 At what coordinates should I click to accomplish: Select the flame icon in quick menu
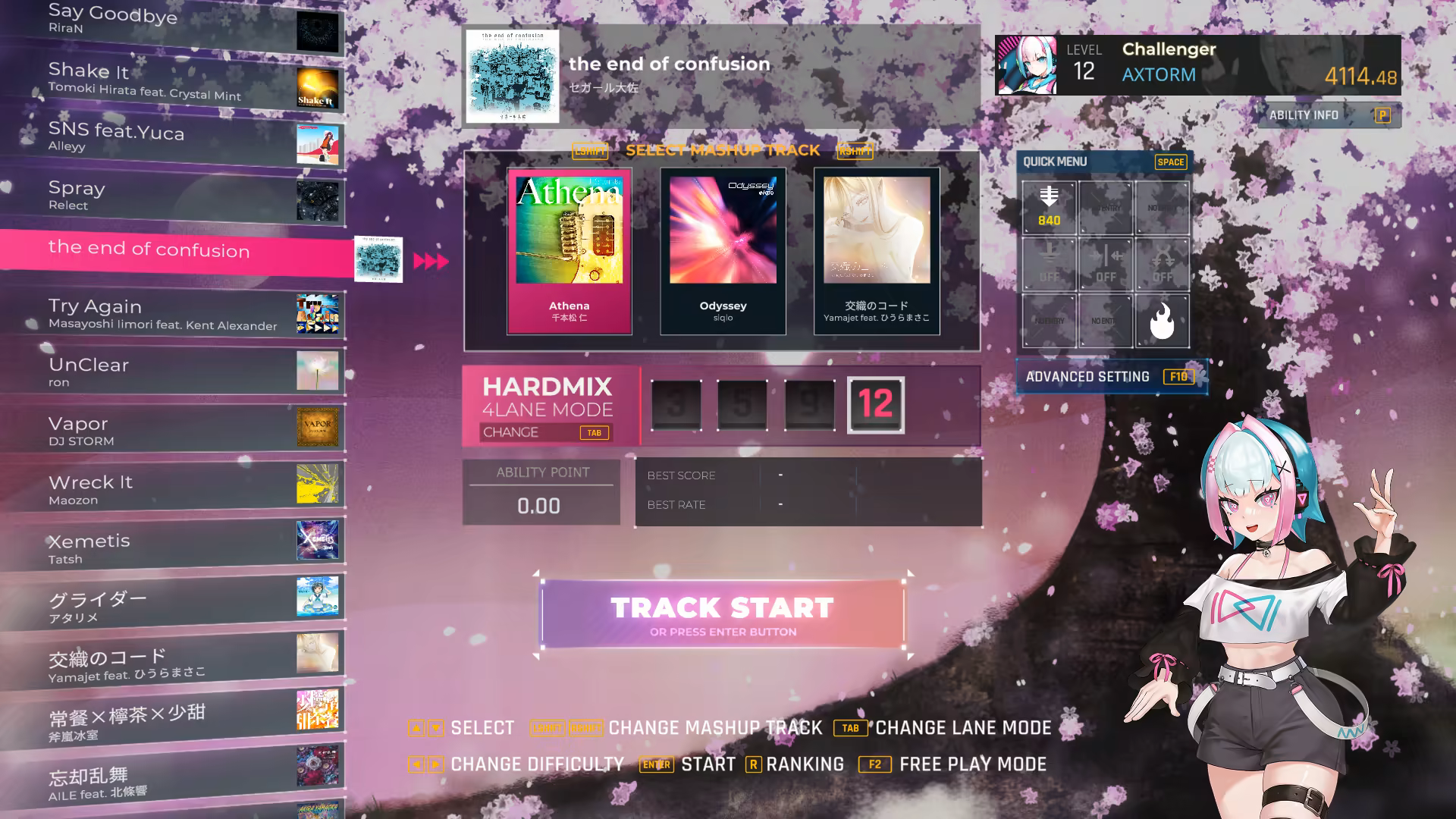(1162, 321)
